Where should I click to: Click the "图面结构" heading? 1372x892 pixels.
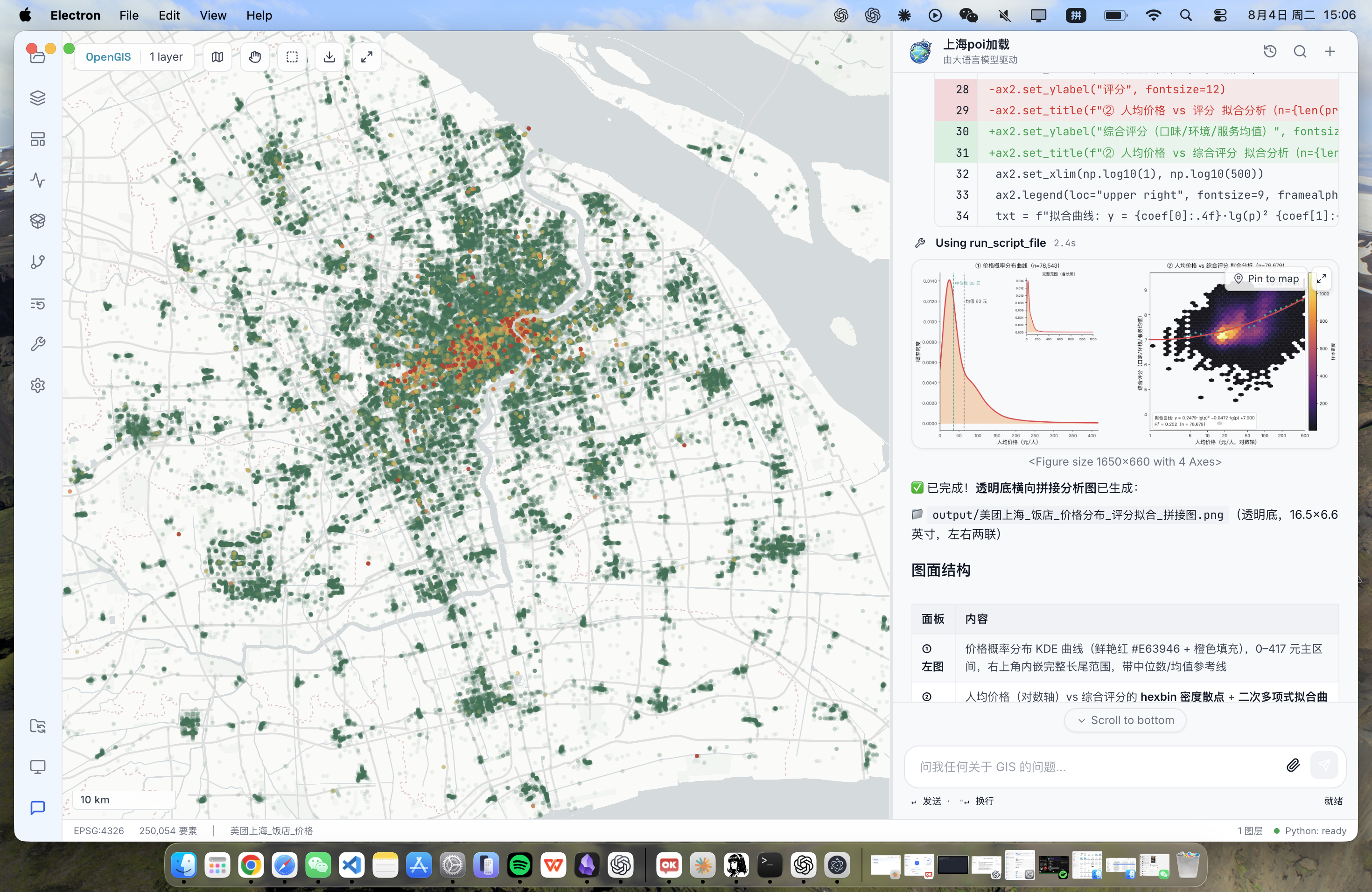(x=941, y=570)
